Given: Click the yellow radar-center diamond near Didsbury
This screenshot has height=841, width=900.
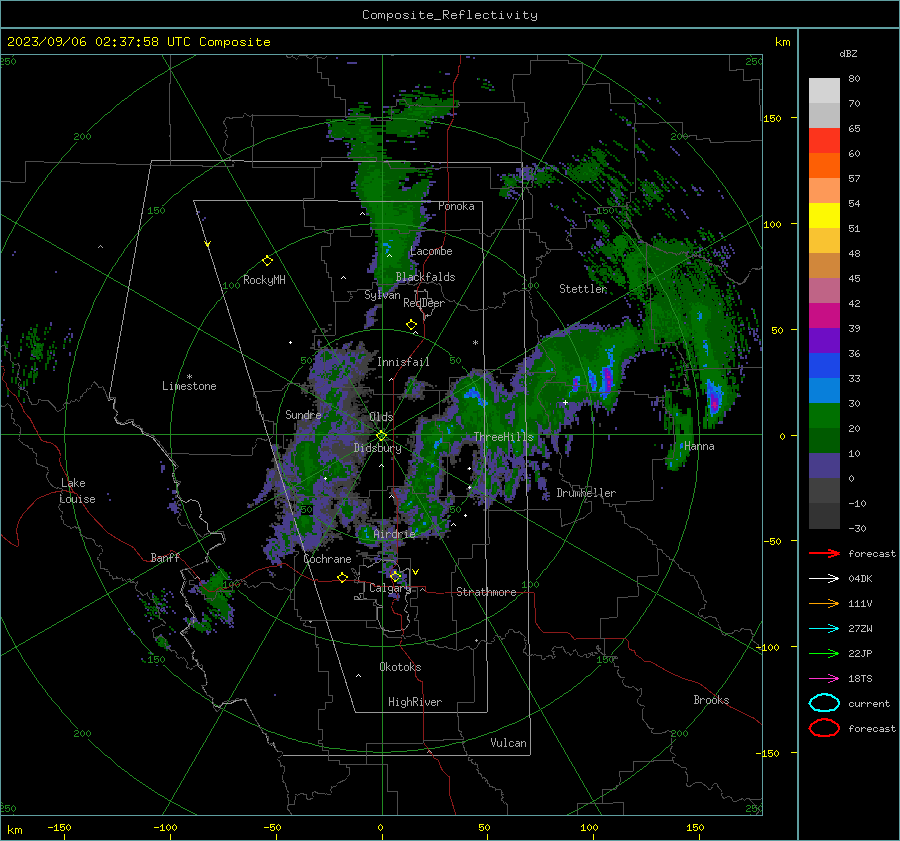Looking at the screenshot, I should click(x=381, y=436).
